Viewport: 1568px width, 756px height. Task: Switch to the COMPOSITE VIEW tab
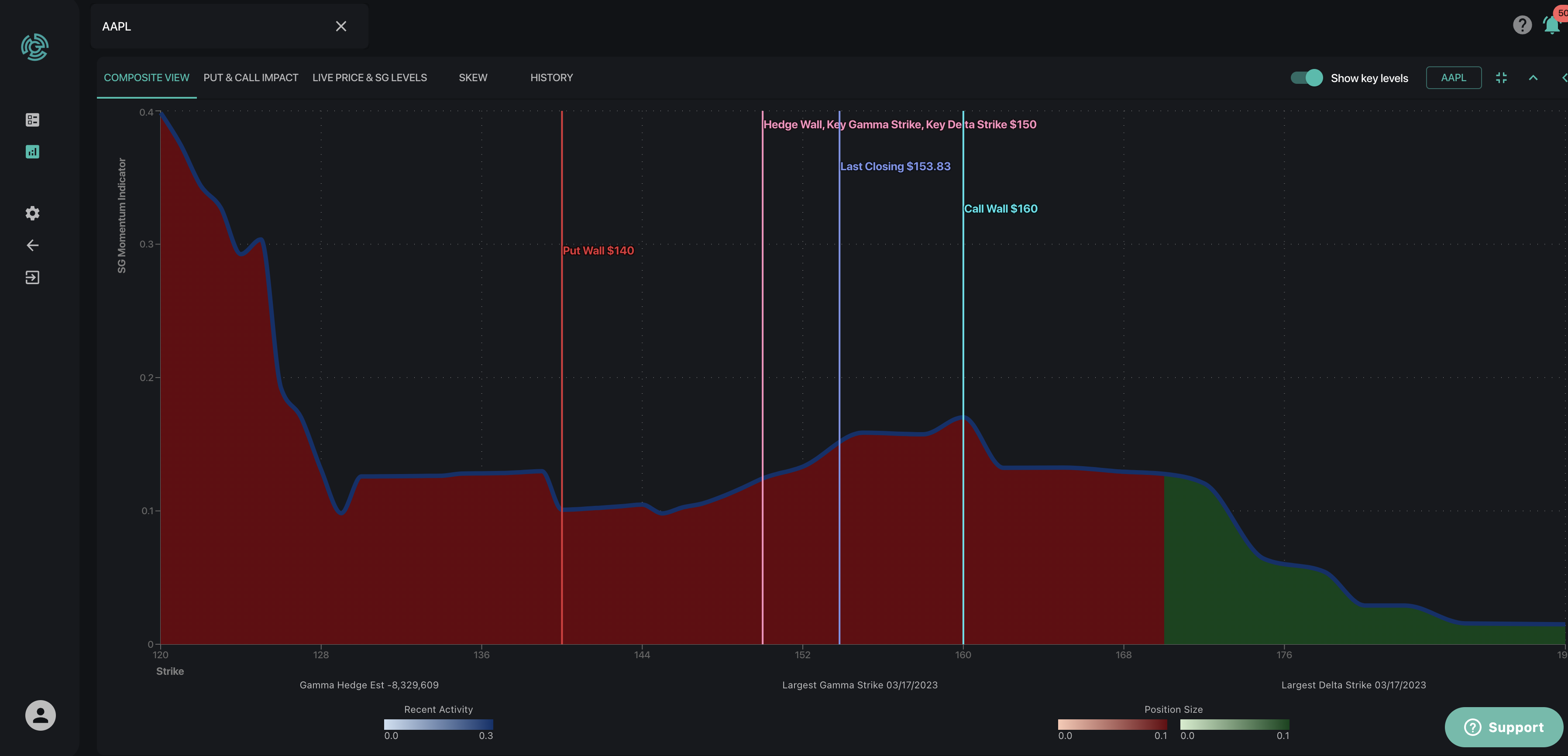(x=146, y=78)
